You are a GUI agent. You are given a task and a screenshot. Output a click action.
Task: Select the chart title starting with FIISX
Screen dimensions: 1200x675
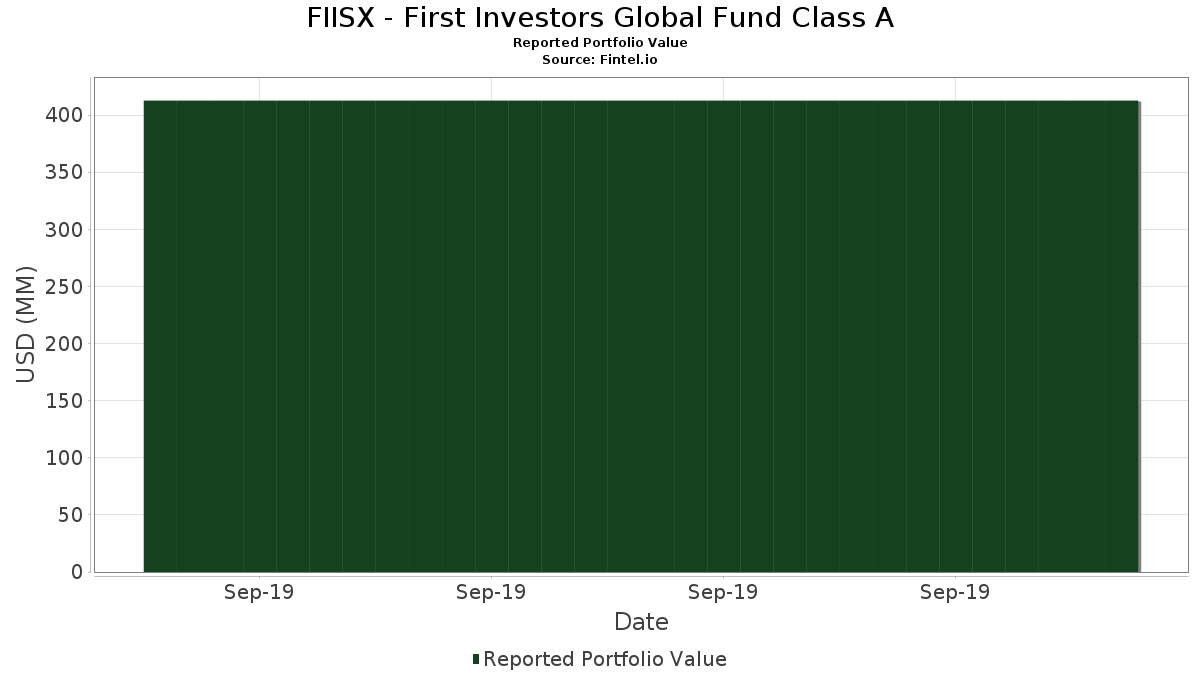tap(600, 18)
